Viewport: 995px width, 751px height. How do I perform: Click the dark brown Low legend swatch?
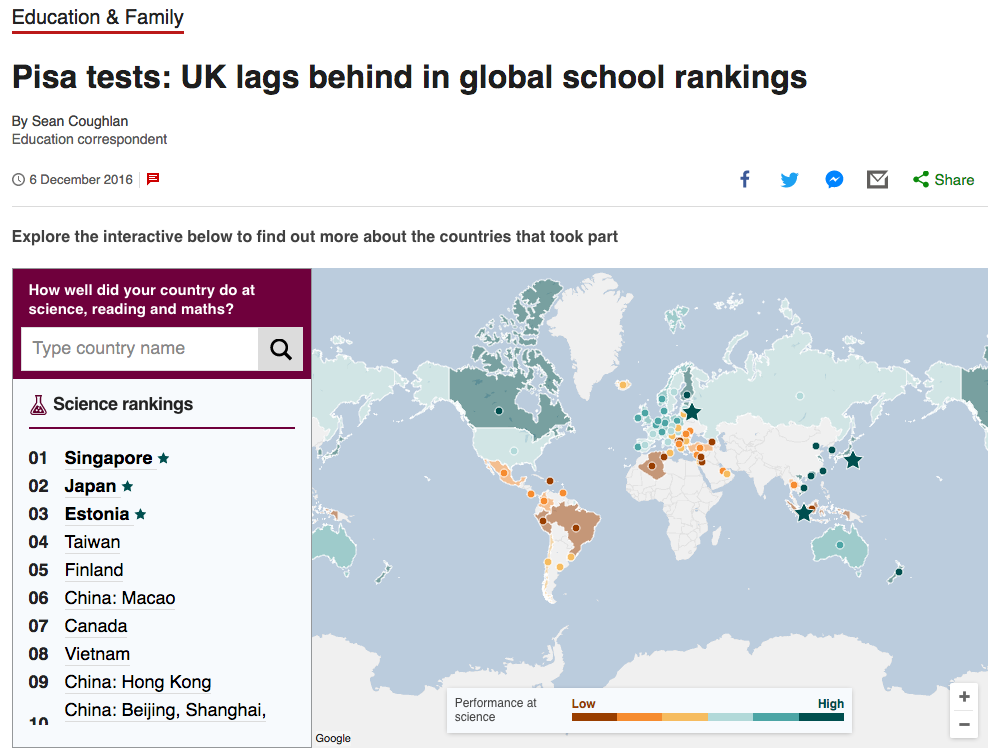[x=594, y=717]
